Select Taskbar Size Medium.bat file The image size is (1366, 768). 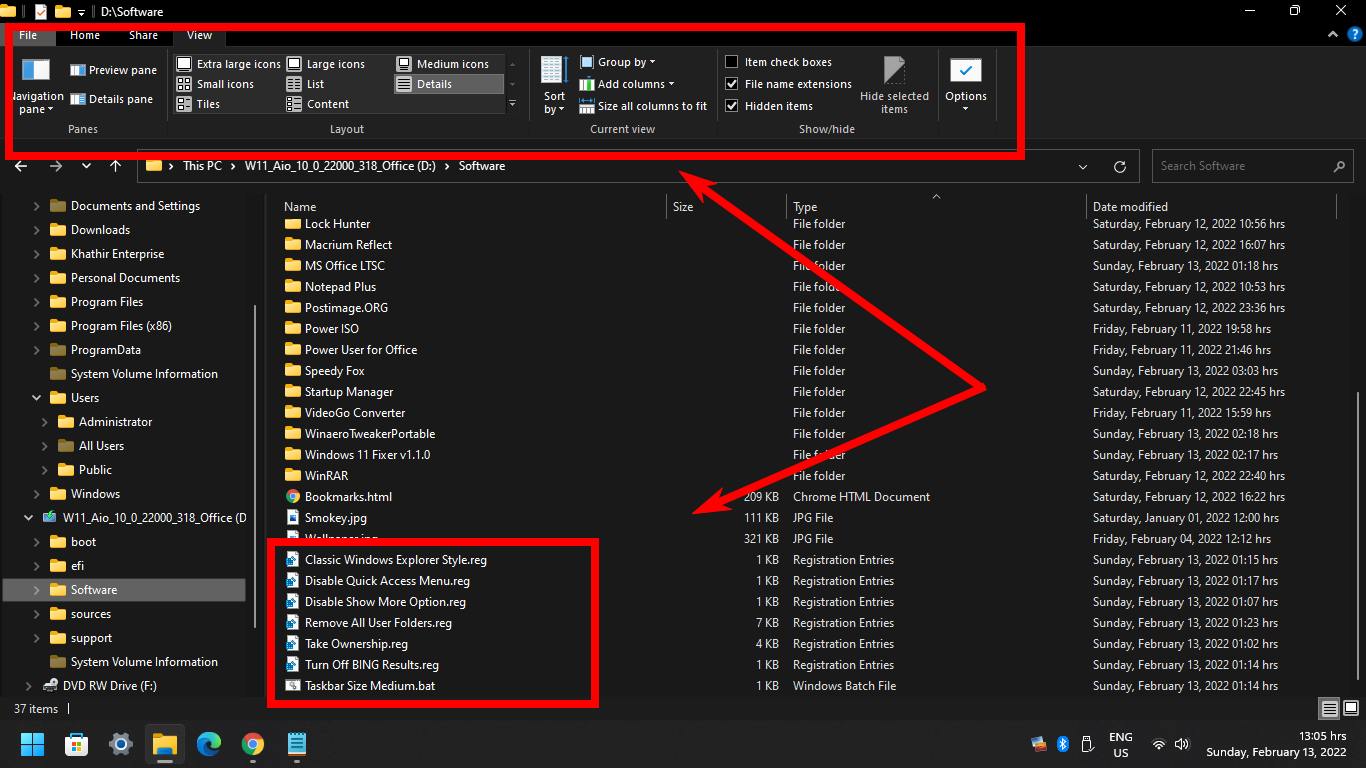pos(370,686)
